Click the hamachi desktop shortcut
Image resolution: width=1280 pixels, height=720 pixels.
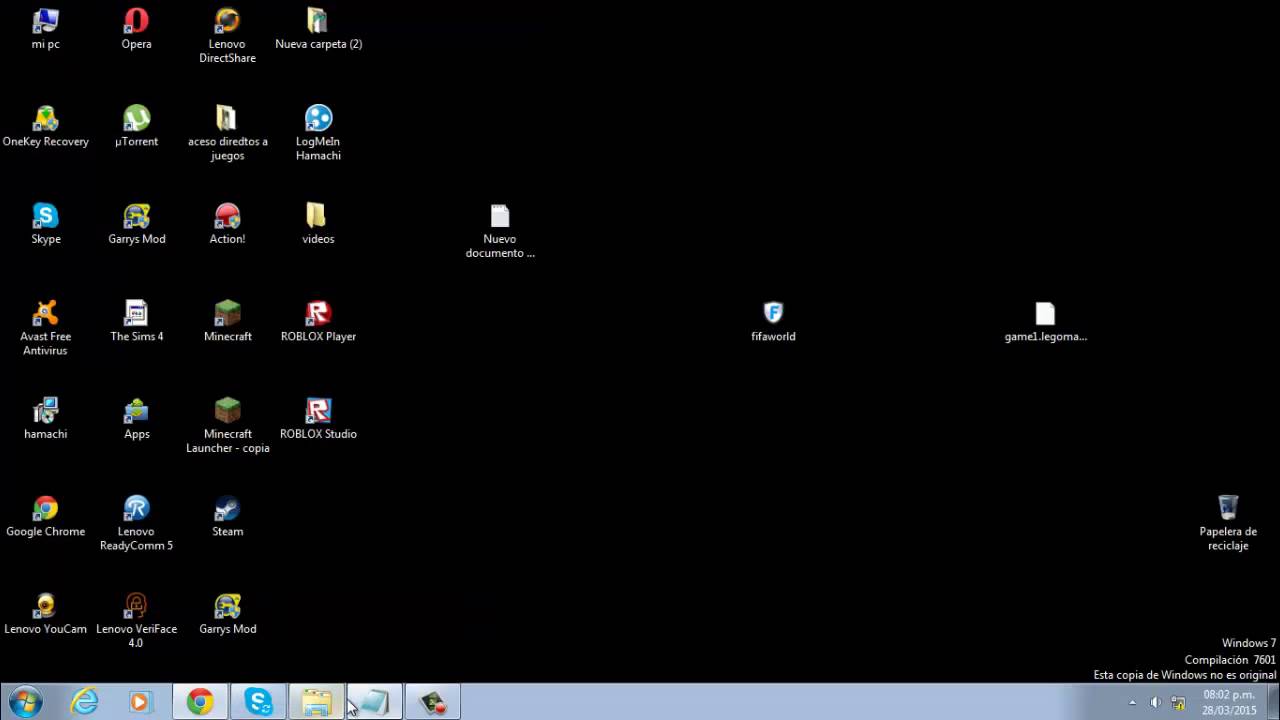click(x=46, y=419)
